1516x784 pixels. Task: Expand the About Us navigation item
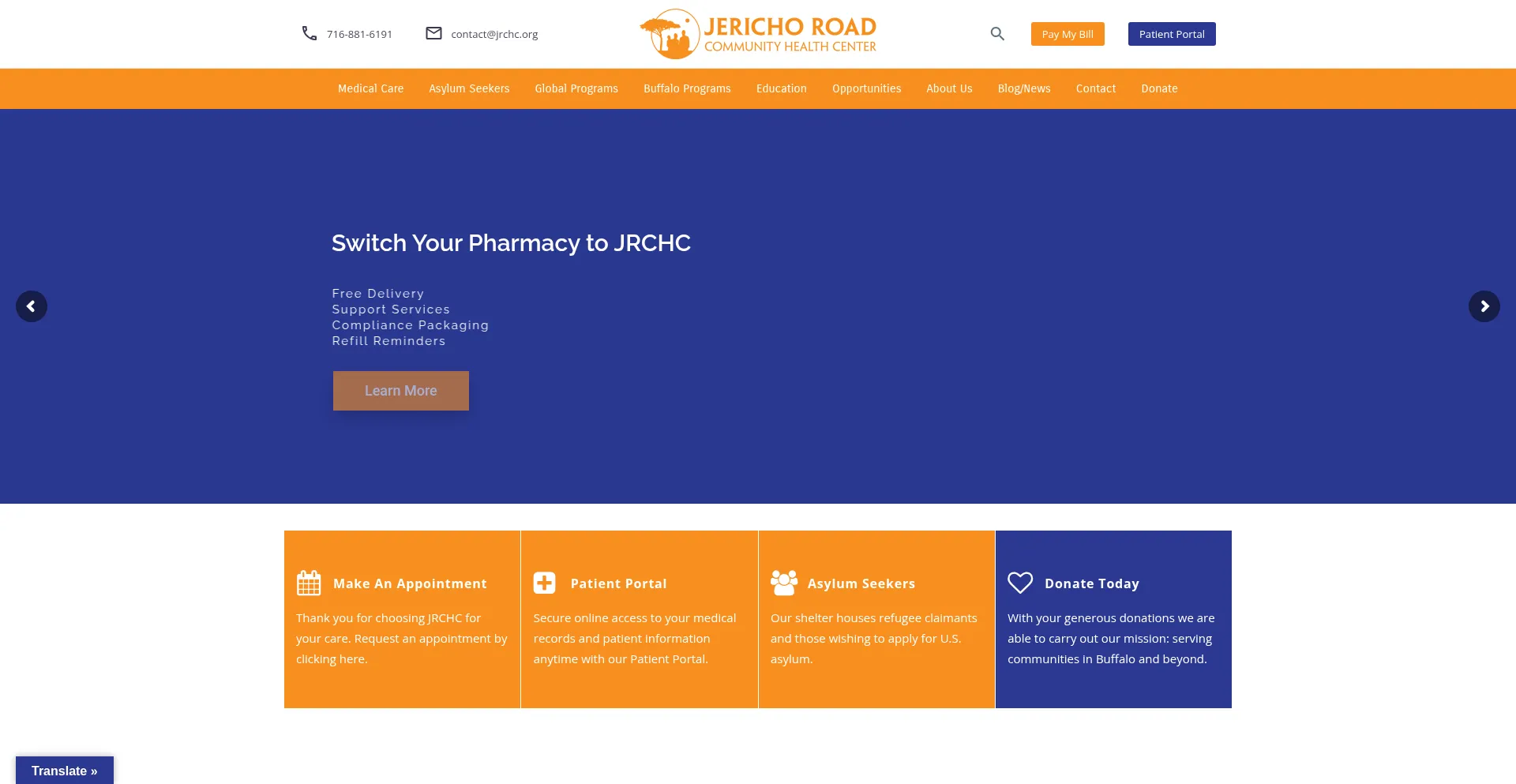pos(949,88)
